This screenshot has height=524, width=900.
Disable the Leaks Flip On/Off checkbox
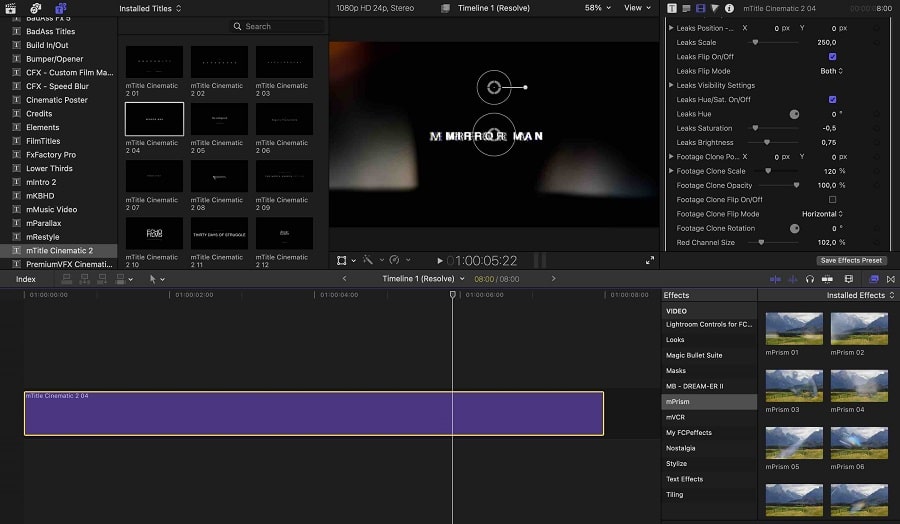[832, 57]
